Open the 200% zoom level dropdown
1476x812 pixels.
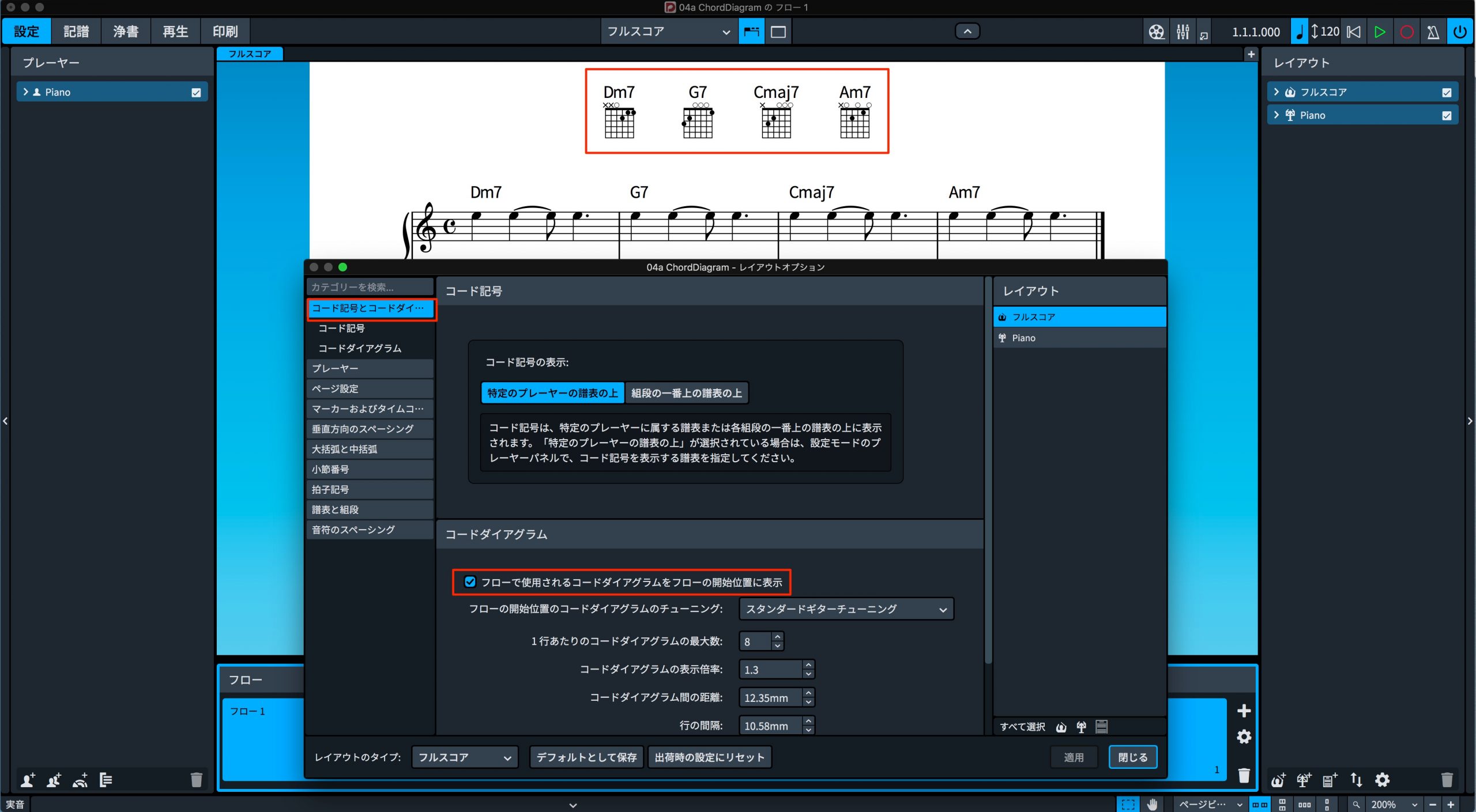point(1394,805)
